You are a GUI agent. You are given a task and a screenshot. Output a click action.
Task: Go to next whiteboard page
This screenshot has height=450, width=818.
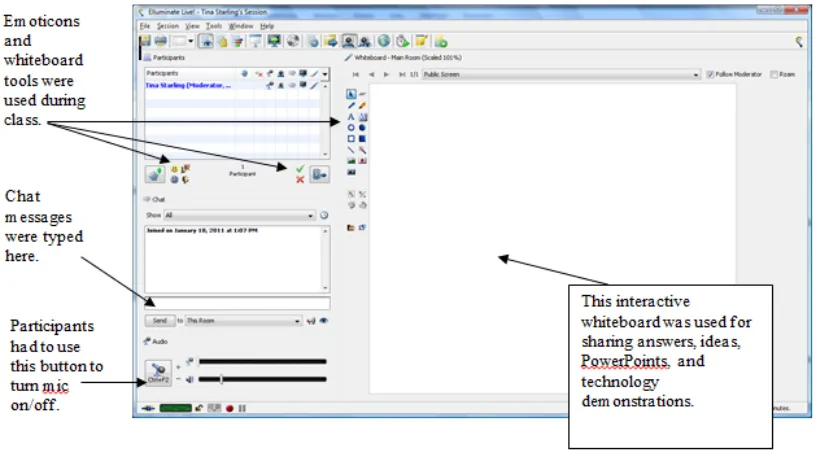387,75
